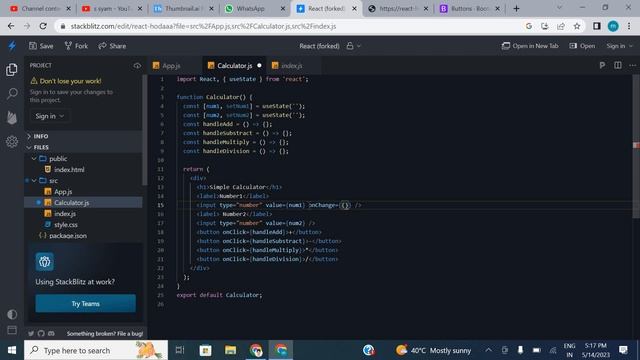Open the Chrome three-dot menu

629,26
